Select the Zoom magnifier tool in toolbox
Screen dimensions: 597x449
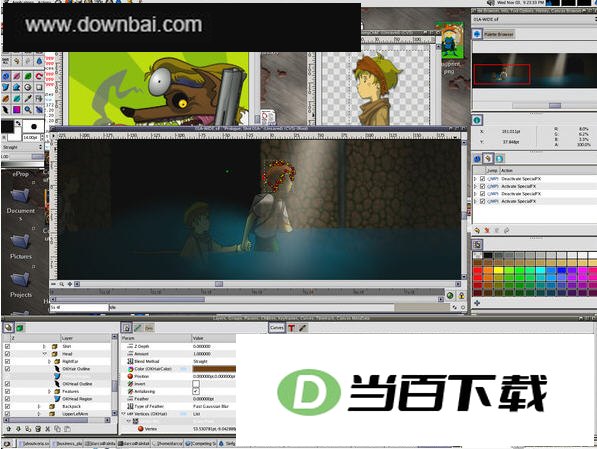[x=28, y=110]
